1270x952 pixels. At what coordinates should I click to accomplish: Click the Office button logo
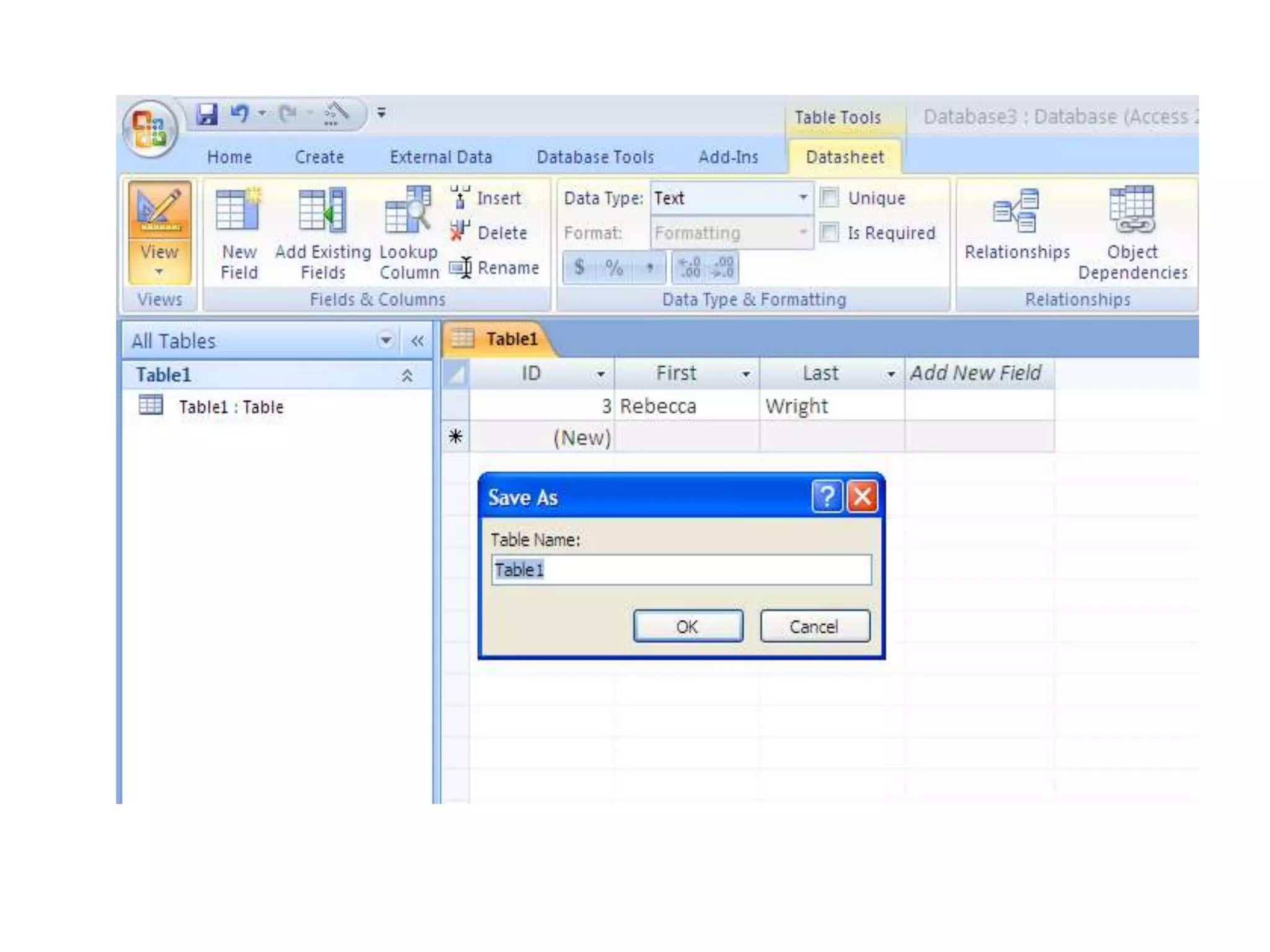click(x=149, y=128)
